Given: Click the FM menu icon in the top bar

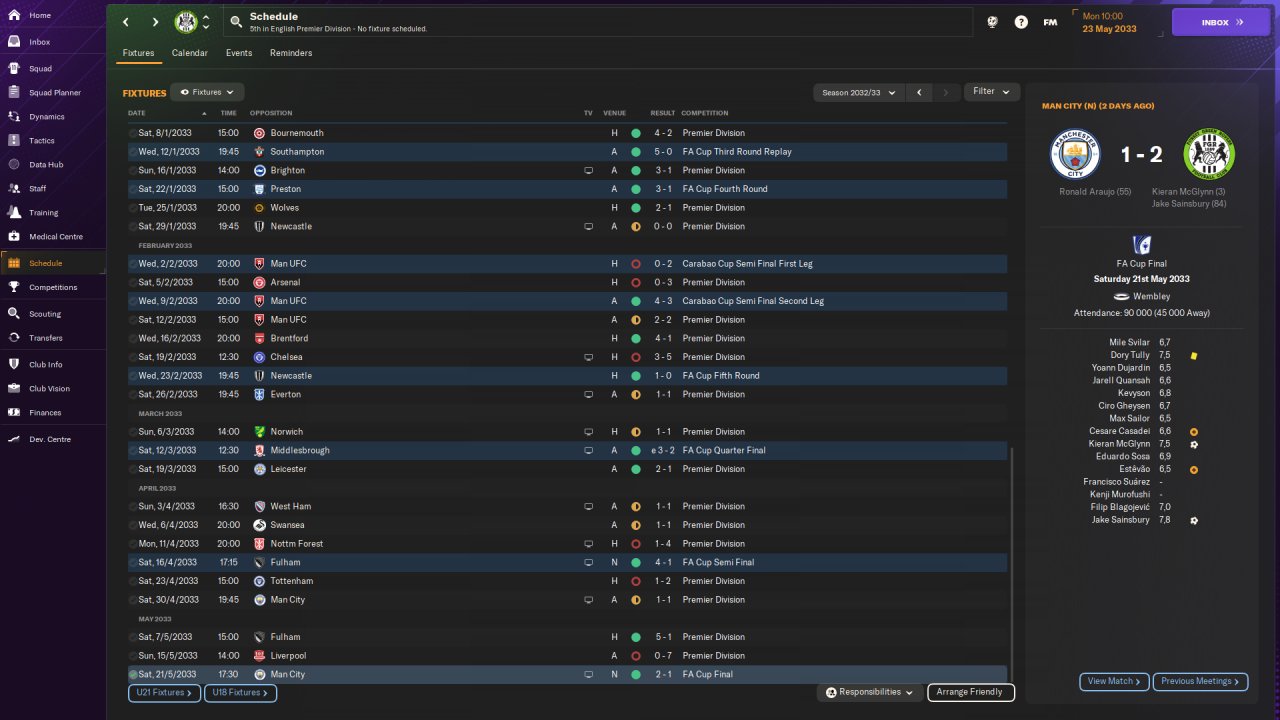Looking at the screenshot, I should coord(1050,22).
